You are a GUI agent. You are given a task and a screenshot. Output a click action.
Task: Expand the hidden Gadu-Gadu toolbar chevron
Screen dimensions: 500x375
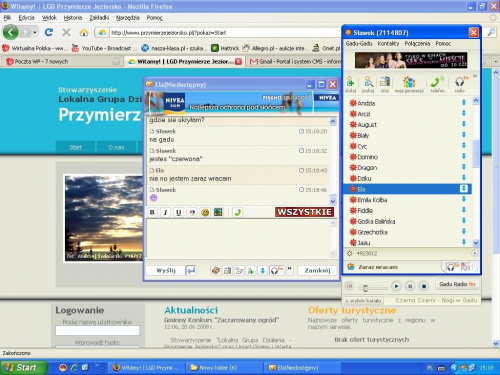tap(475, 77)
